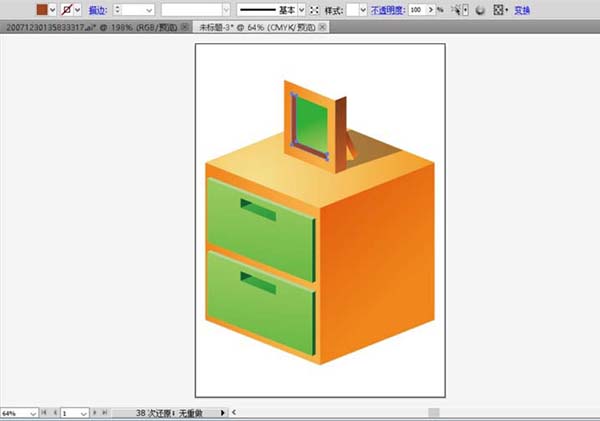Open the status bar options arrow

[223, 413]
